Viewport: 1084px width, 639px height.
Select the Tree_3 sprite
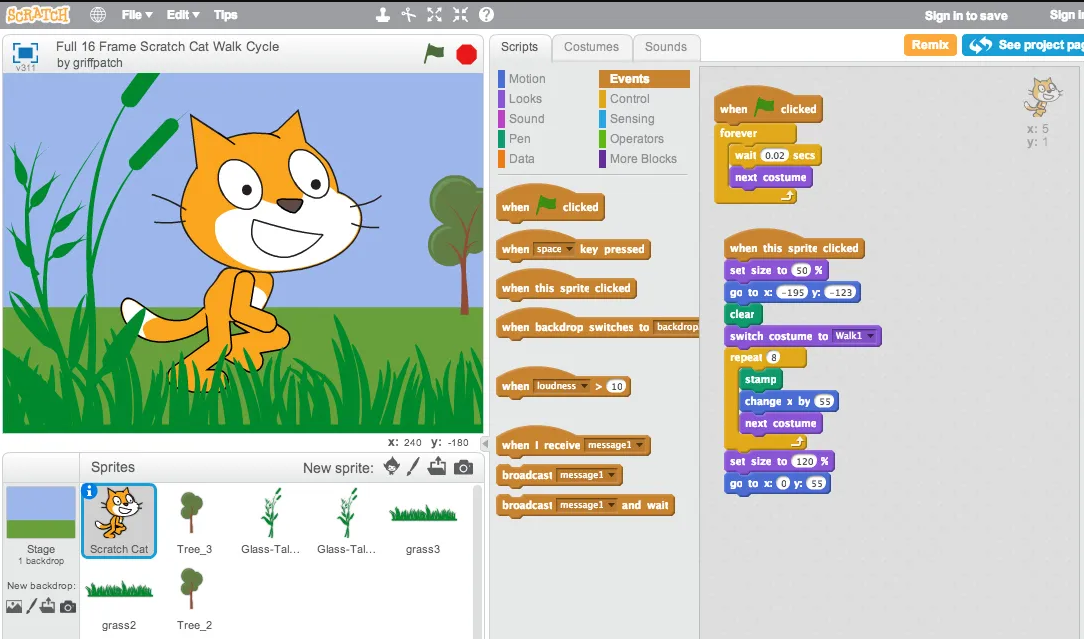[x=194, y=522]
